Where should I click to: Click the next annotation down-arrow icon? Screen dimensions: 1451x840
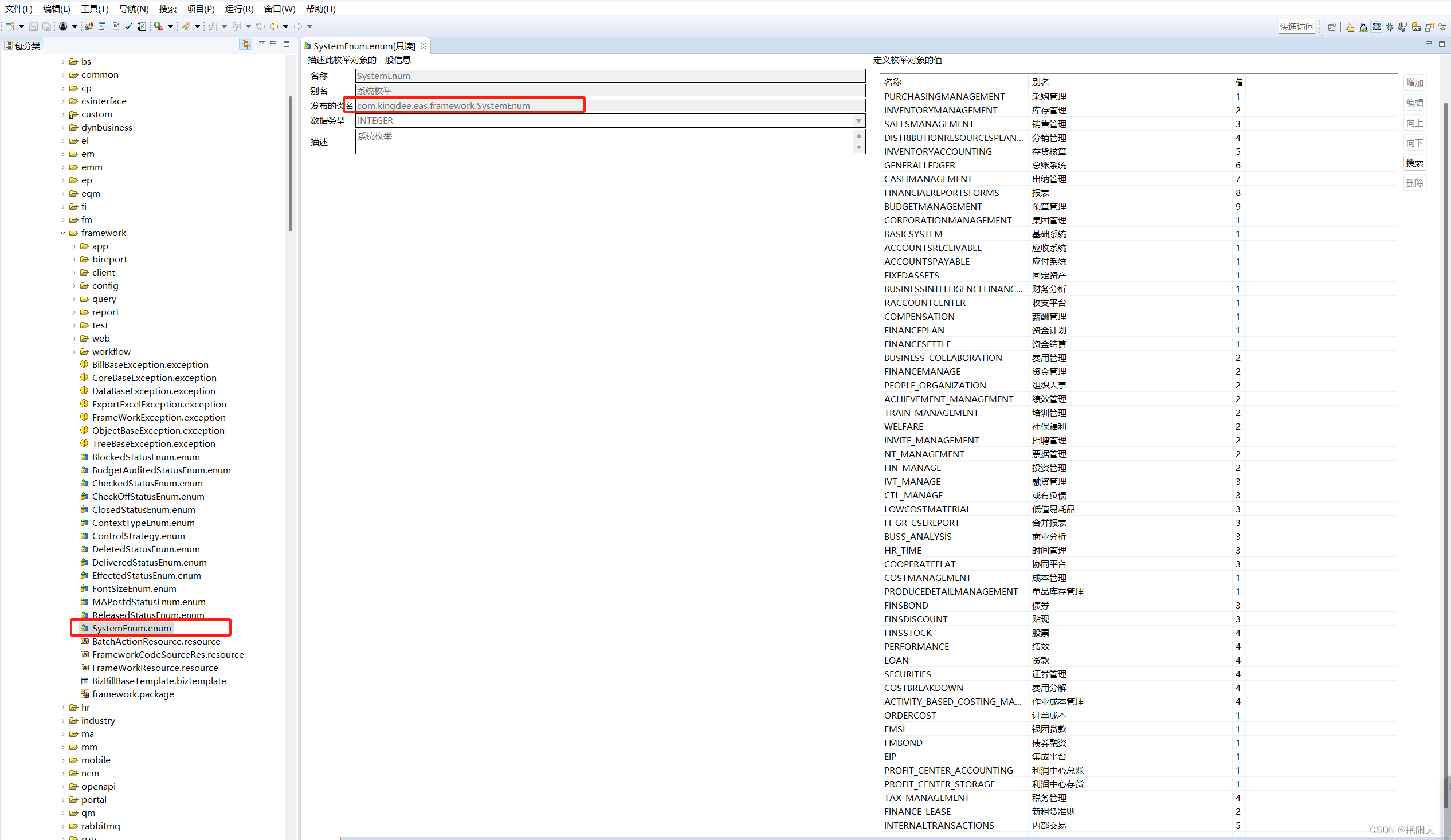tap(212, 26)
